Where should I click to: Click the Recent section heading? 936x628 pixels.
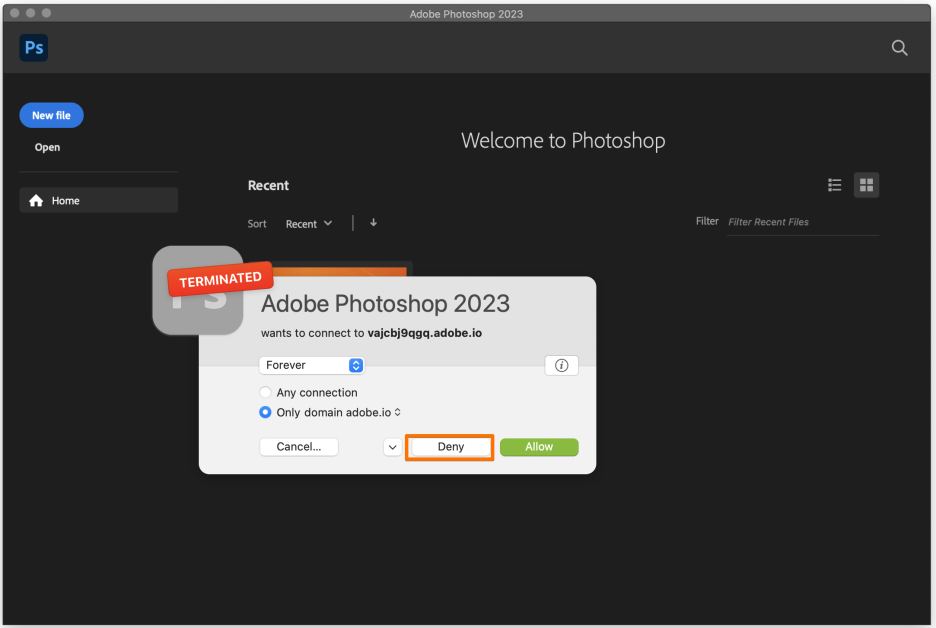[x=268, y=186]
